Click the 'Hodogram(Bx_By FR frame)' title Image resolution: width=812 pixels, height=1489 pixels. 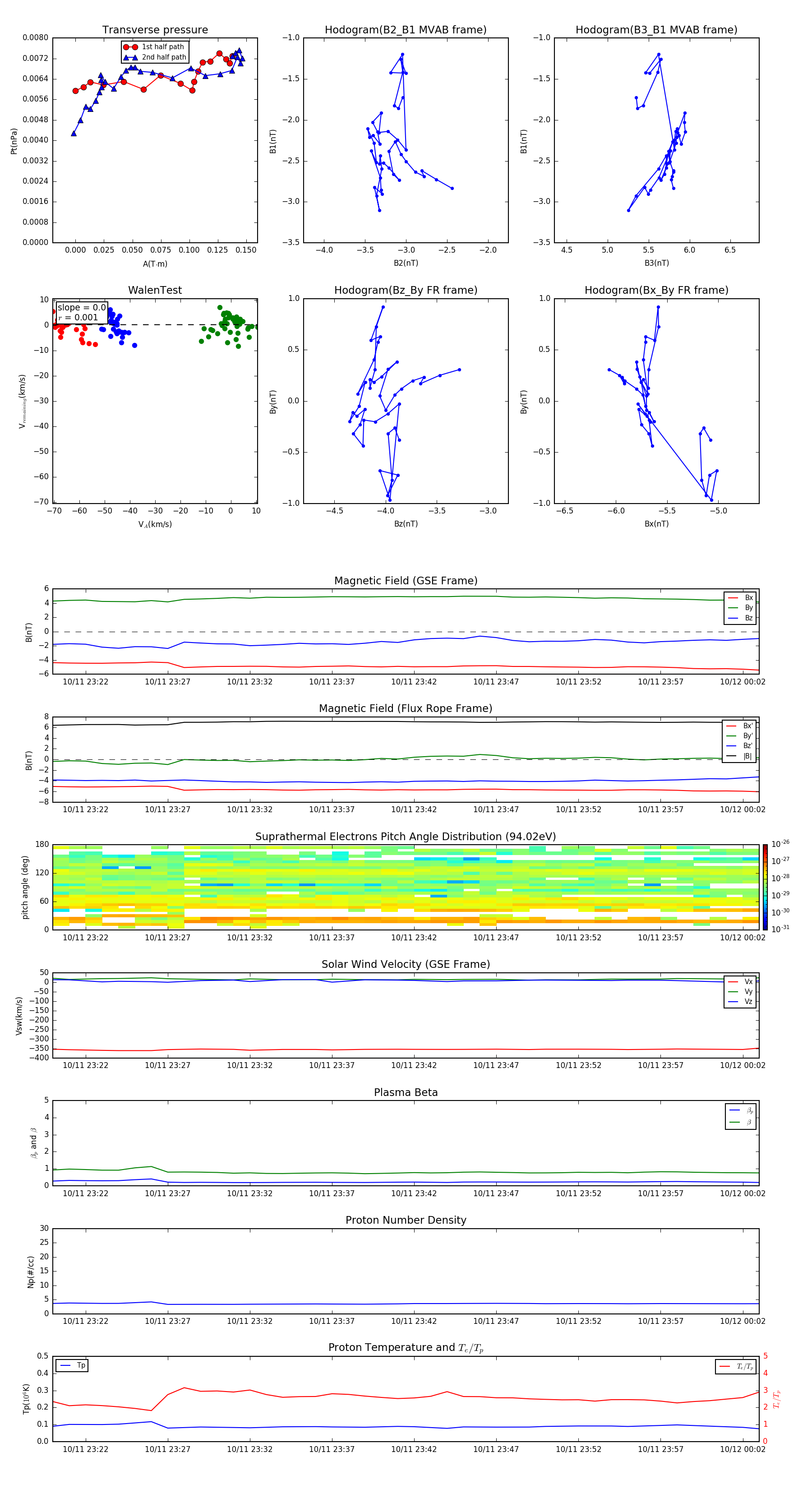(656, 290)
